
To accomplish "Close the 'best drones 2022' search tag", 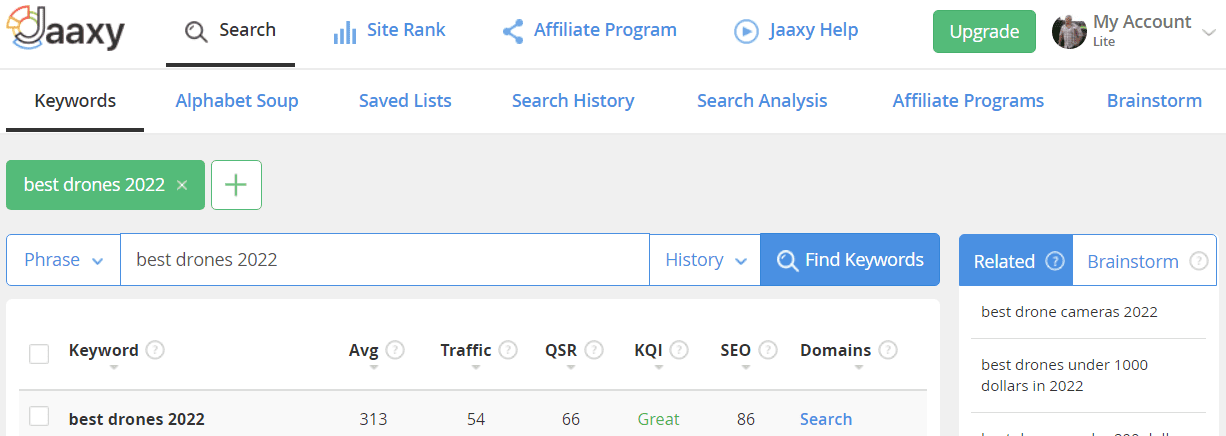I will coord(181,185).
